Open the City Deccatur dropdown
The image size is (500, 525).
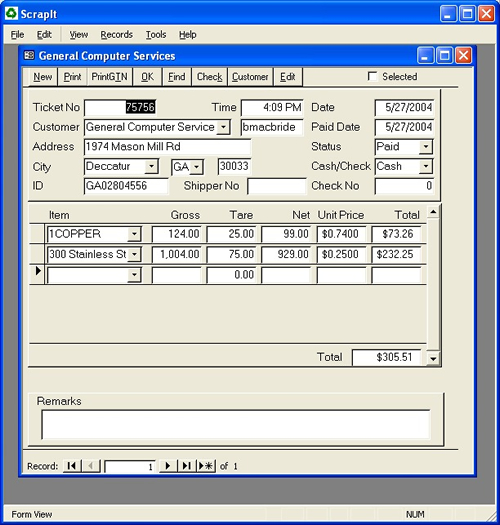151,166
